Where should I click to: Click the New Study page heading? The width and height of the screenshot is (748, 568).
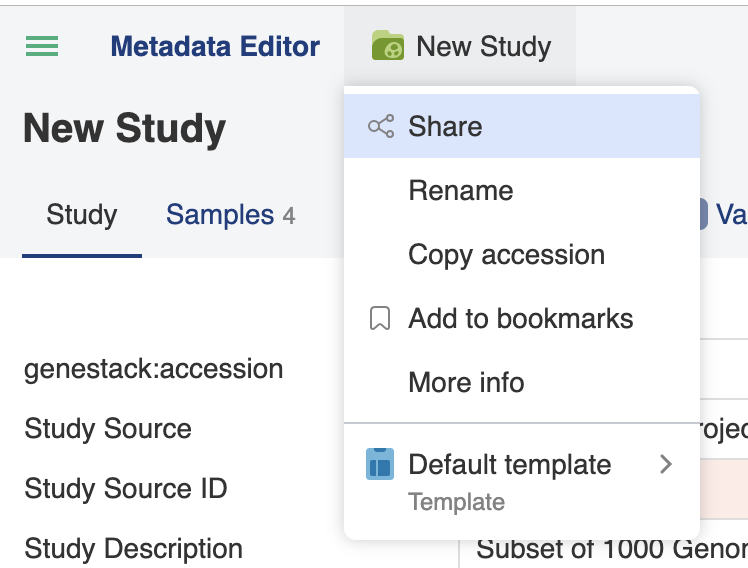tap(125, 128)
